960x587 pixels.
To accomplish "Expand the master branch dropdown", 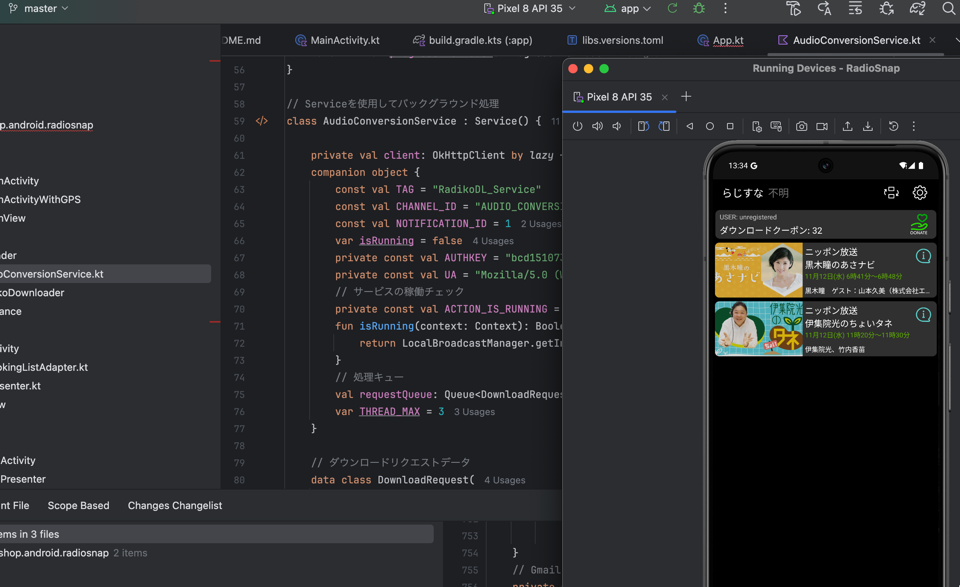I will [40, 9].
